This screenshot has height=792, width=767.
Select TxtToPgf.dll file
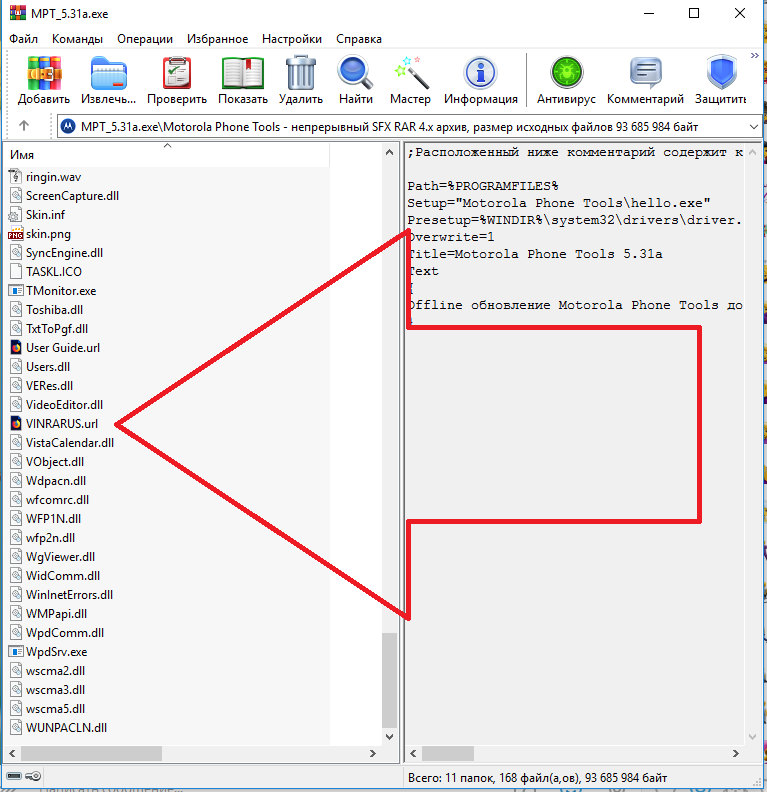coord(57,329)
